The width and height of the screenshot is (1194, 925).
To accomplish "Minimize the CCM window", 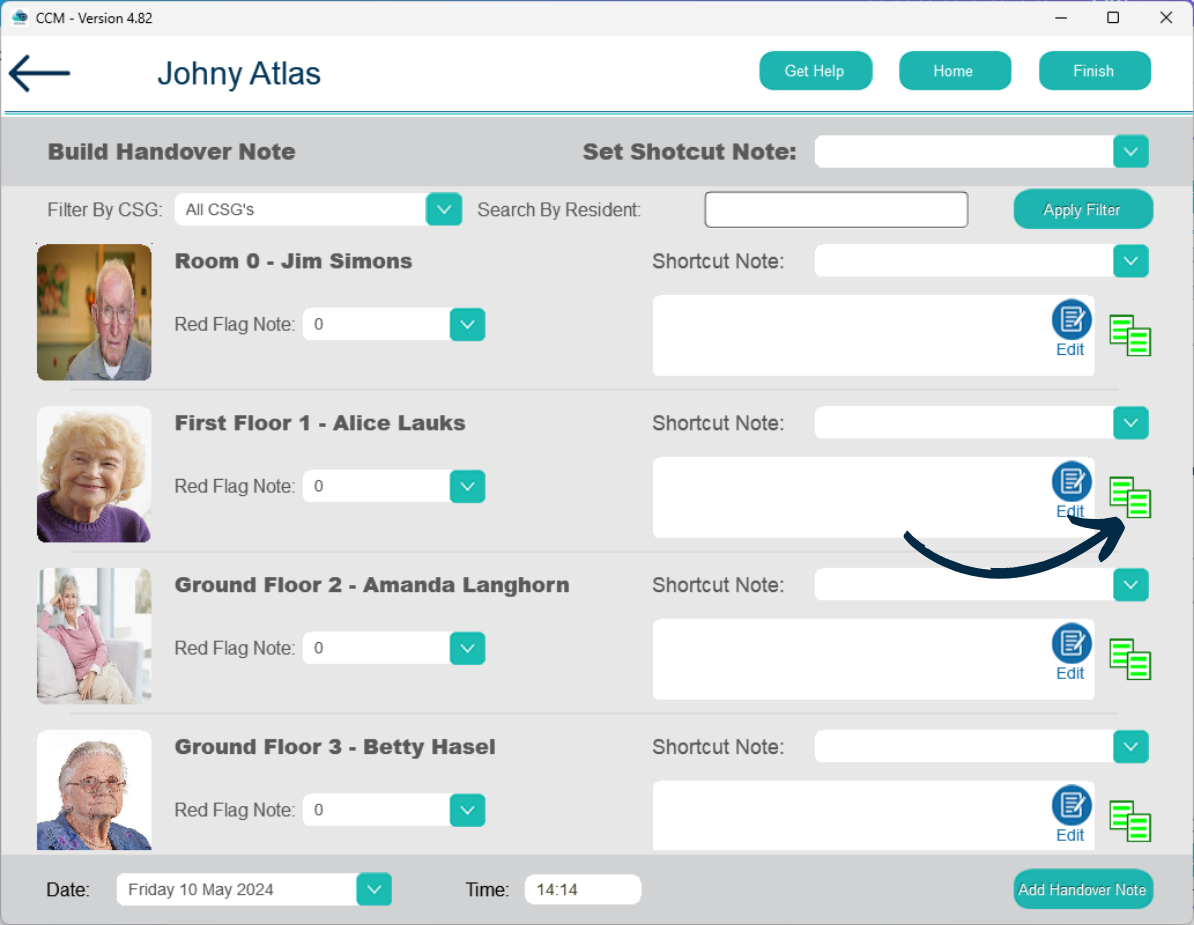I will 1061,18.
